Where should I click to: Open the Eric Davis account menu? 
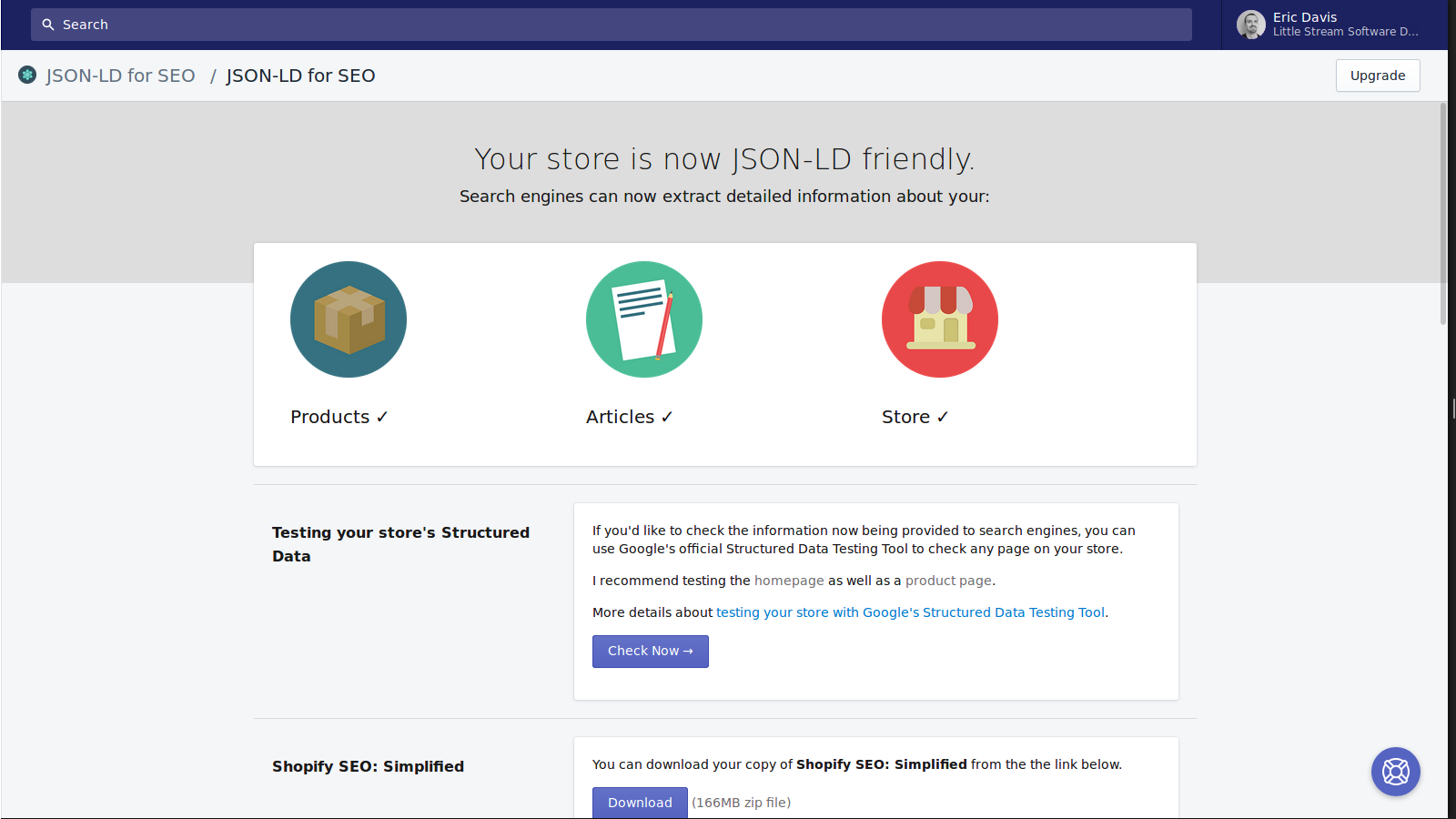(1334, 25)
